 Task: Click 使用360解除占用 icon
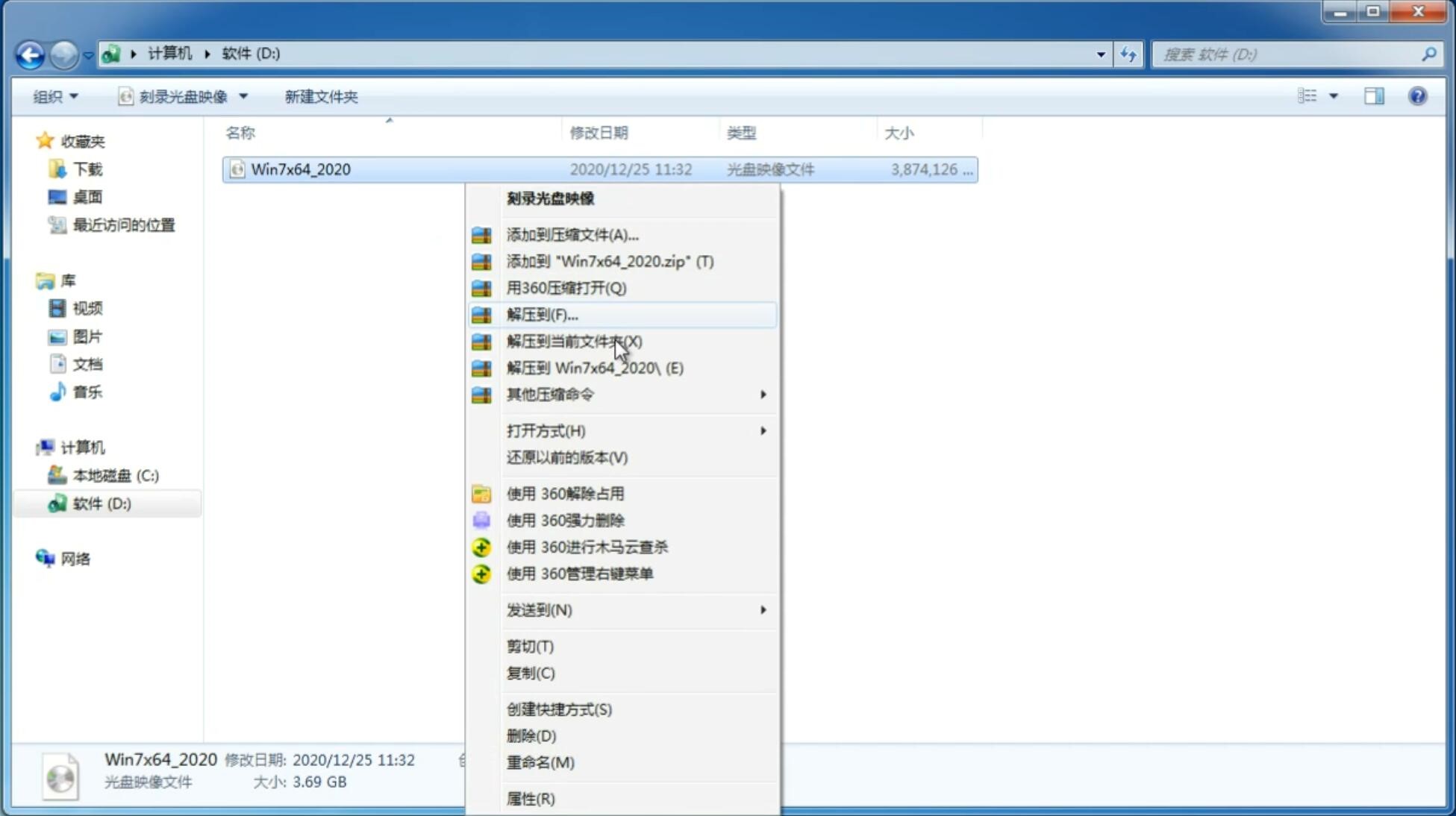[480, 493]
